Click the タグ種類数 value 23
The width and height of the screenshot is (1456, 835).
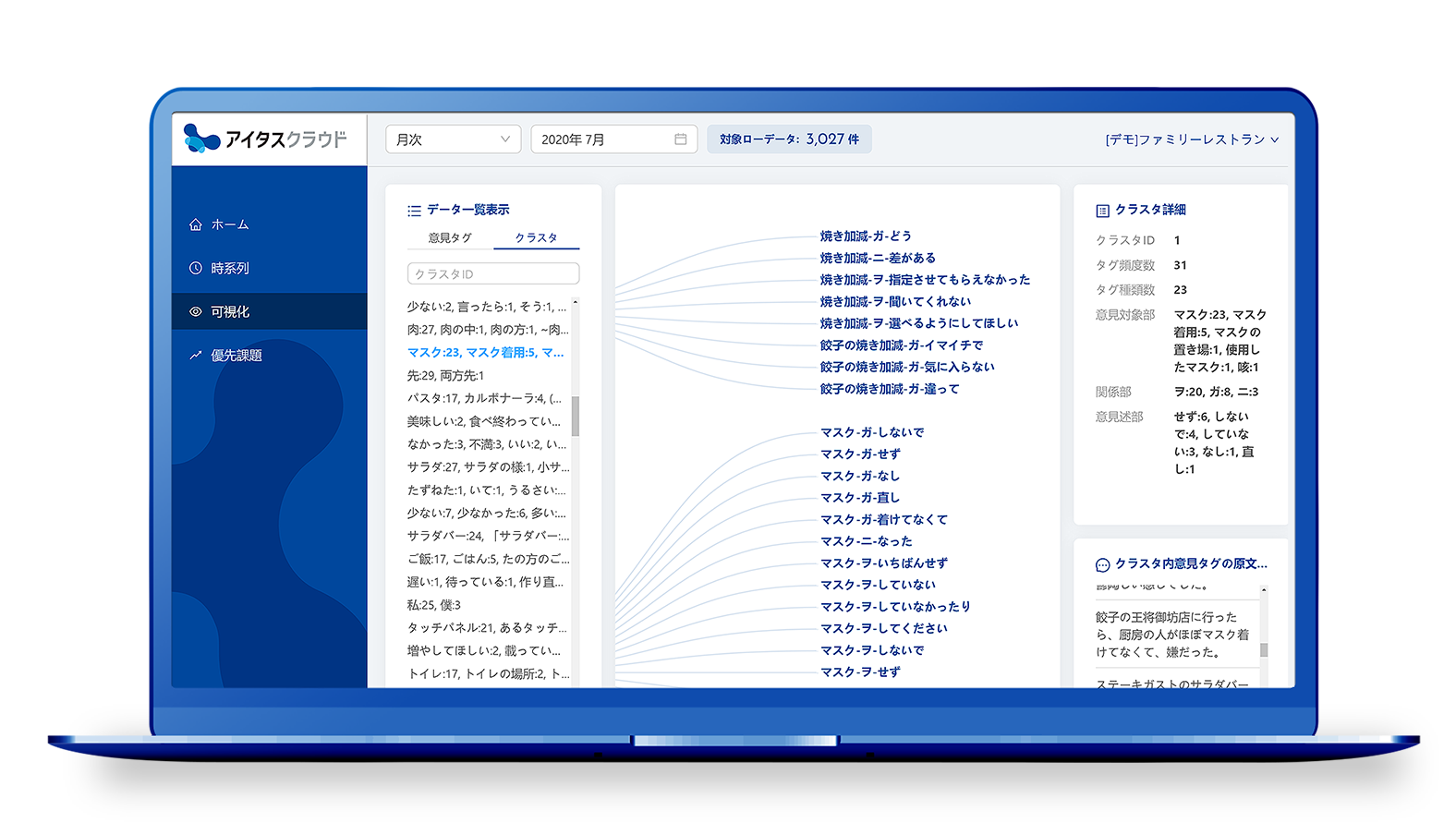pyautogui.click(x=1181, y=290)
